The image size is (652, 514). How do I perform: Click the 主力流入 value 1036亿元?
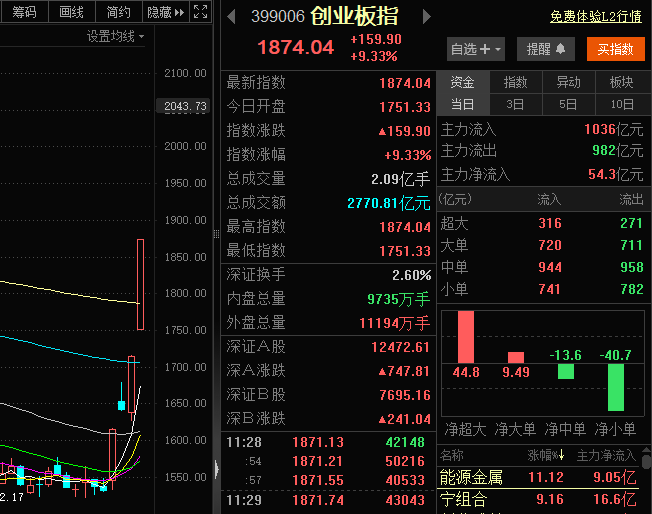(x=614, y=129)
